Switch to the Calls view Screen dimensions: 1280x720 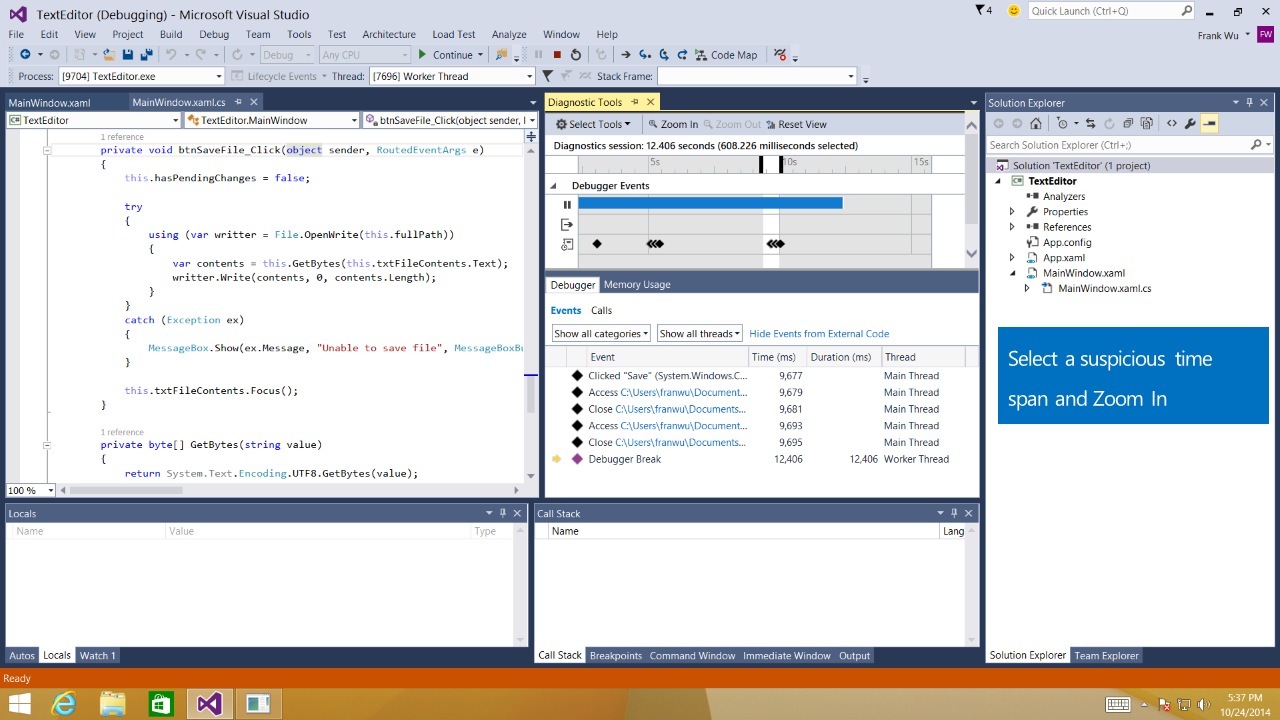coord(601,311)
